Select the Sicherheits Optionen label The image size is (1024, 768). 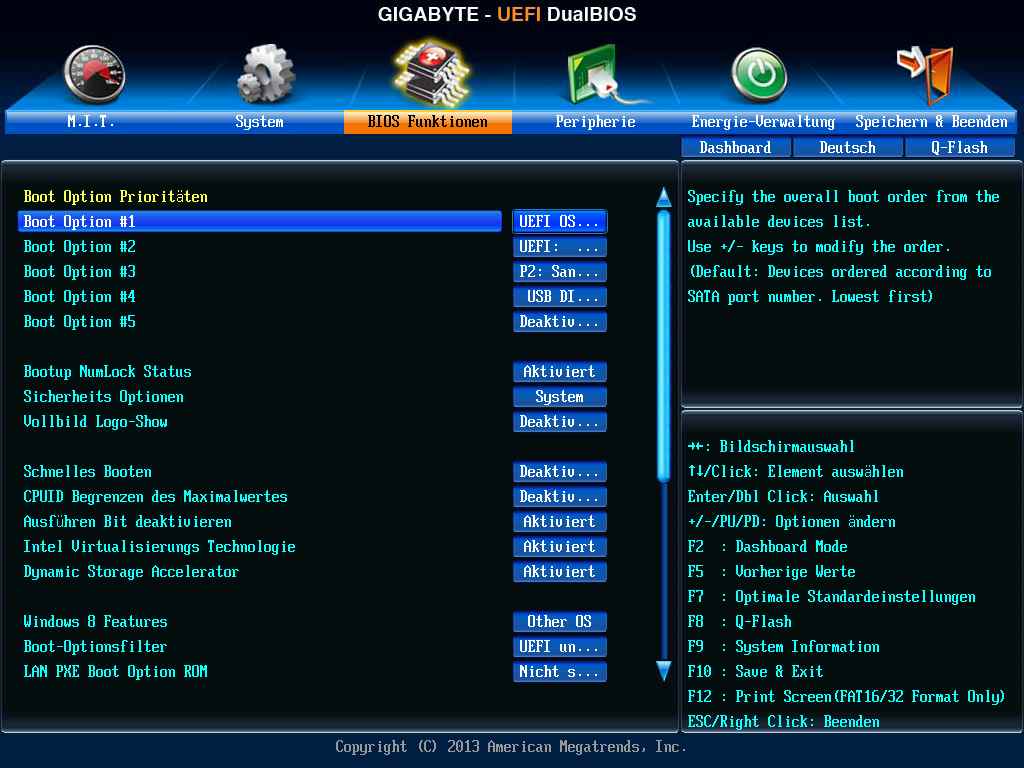click(x=104, y=396)
